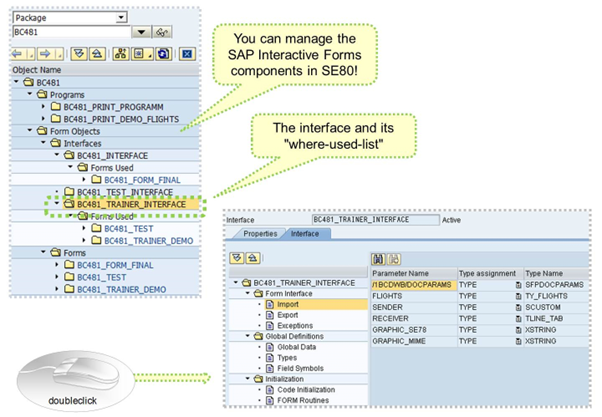Collapse the Global Definitions node

(x=237, y=337)
